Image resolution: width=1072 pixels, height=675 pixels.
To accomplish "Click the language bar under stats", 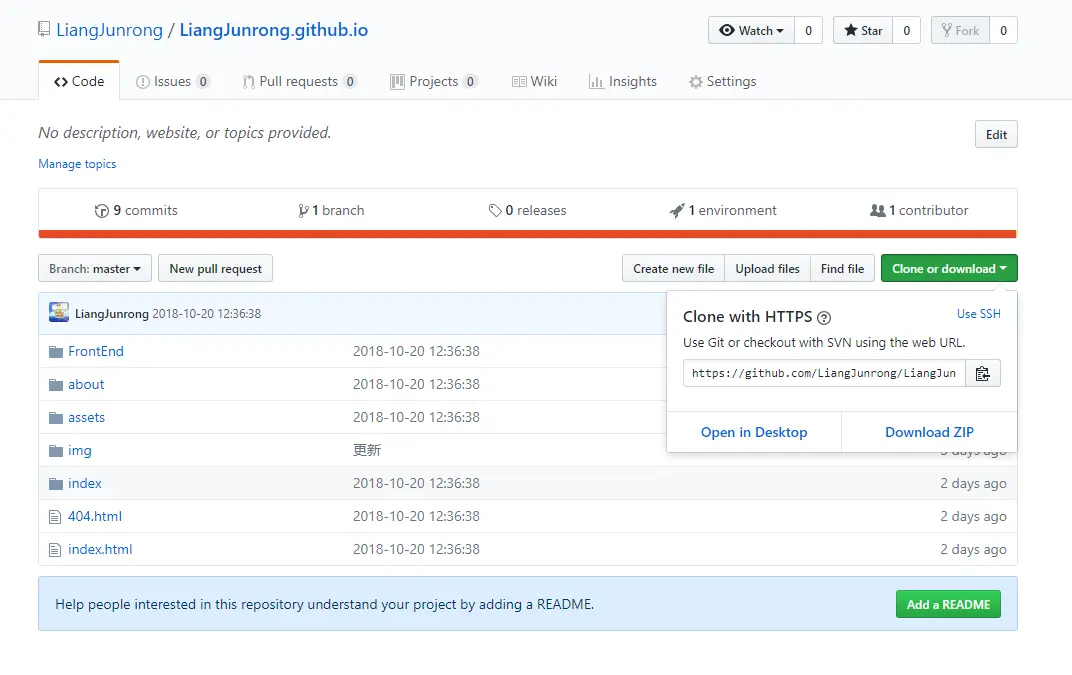I will (527, 234).
